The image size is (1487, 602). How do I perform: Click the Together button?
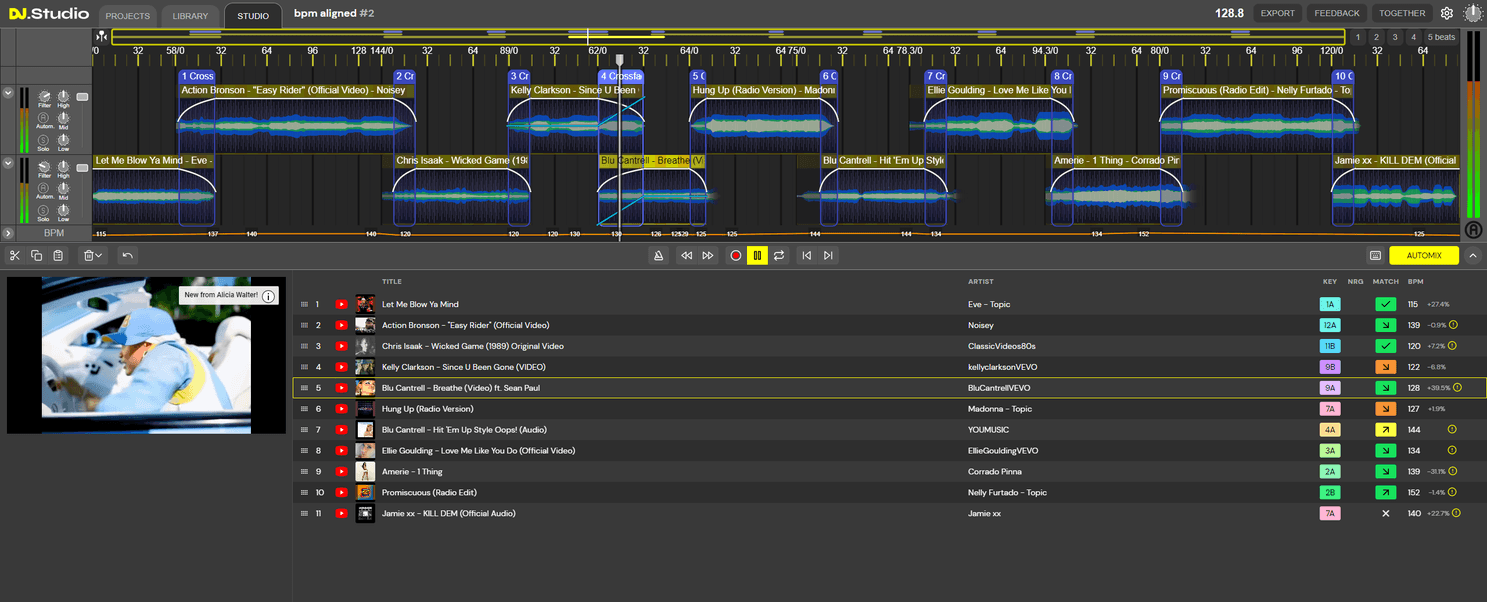[1402, 13]
